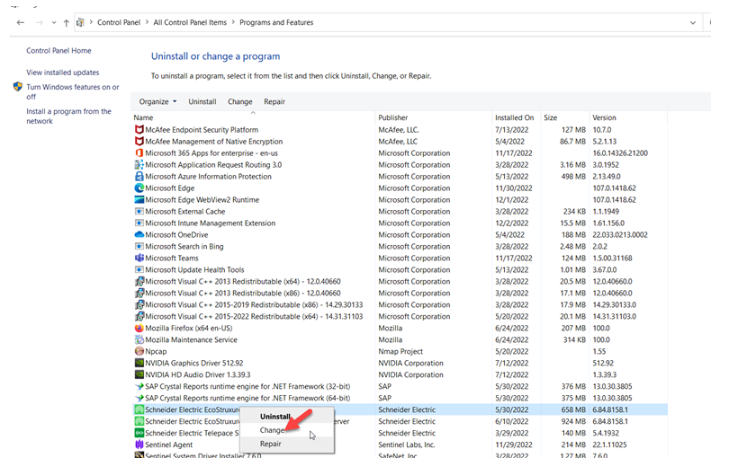The height and width of the screenshot is (473, 737).
Task: Click Nmap Project publisher cell
Action: pyautogui.click(x=400, y=351)
